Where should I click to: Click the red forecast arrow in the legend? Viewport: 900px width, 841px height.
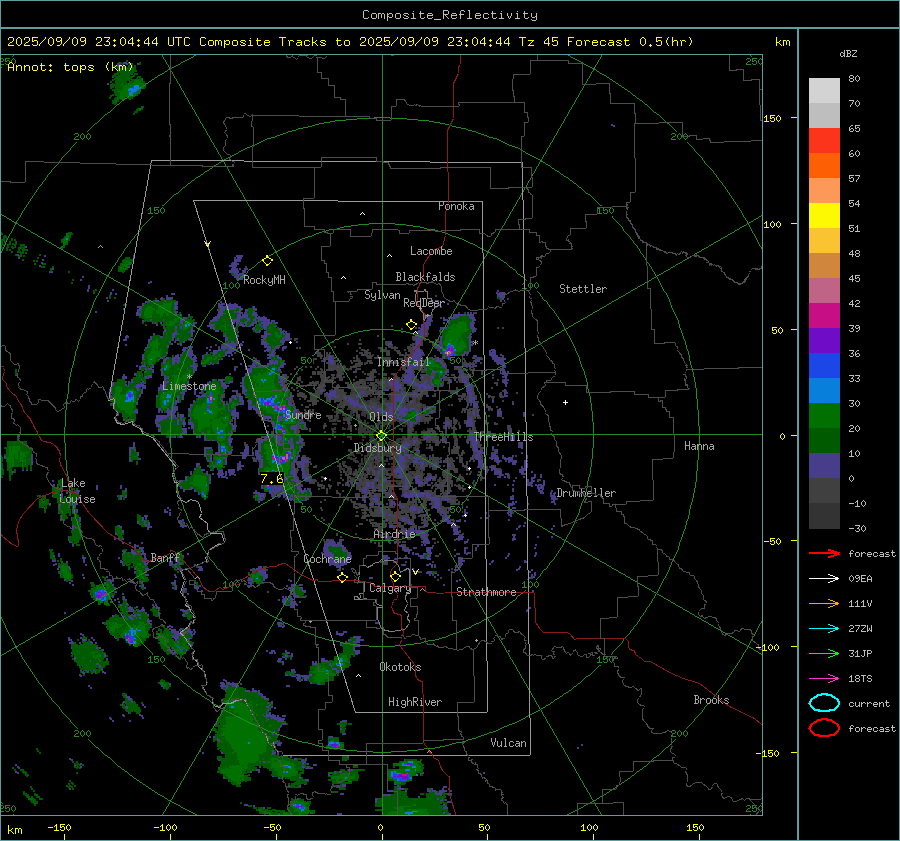[x=824, y=553]
